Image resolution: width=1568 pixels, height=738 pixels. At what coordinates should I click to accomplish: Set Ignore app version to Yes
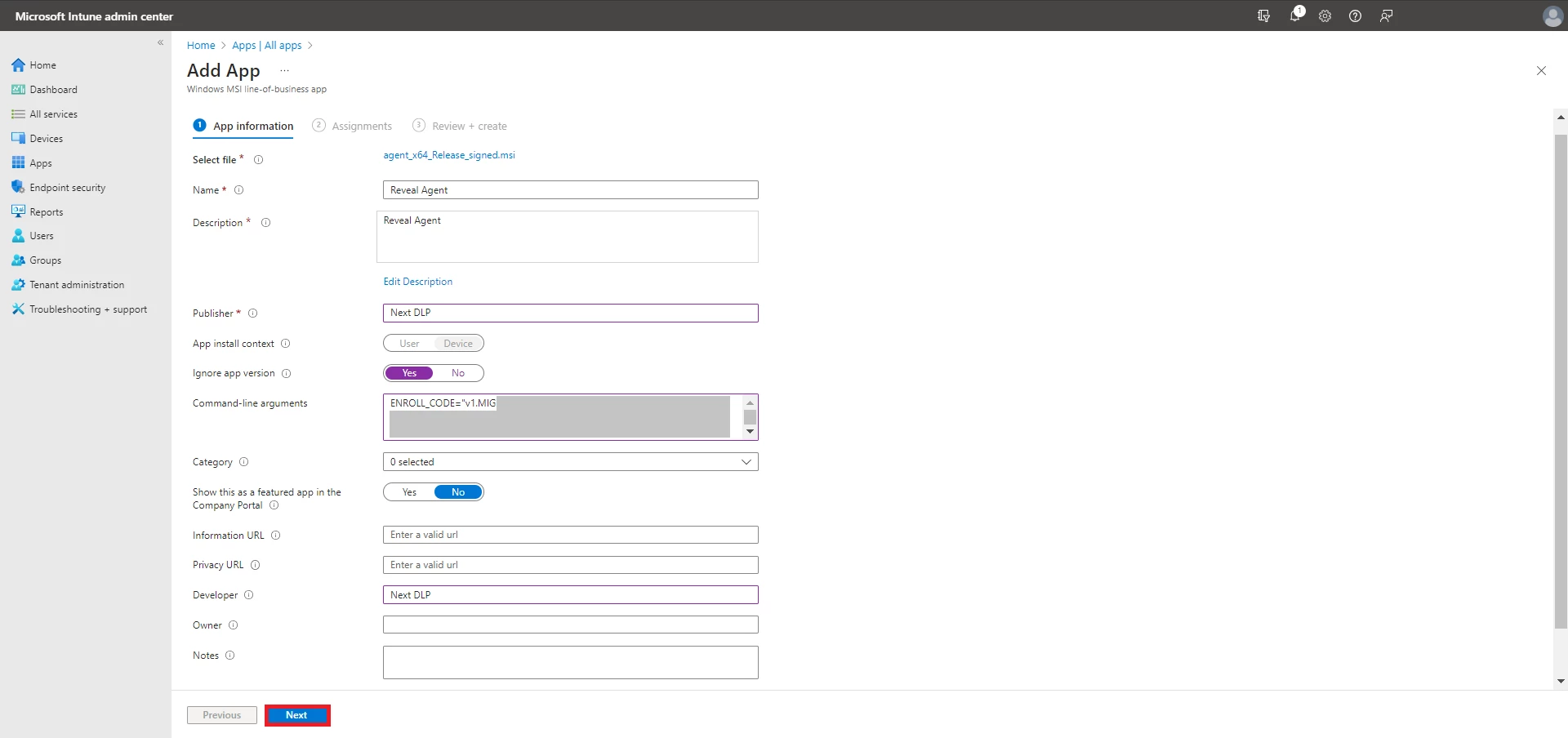pyautogui.click(x=409, y=373)
